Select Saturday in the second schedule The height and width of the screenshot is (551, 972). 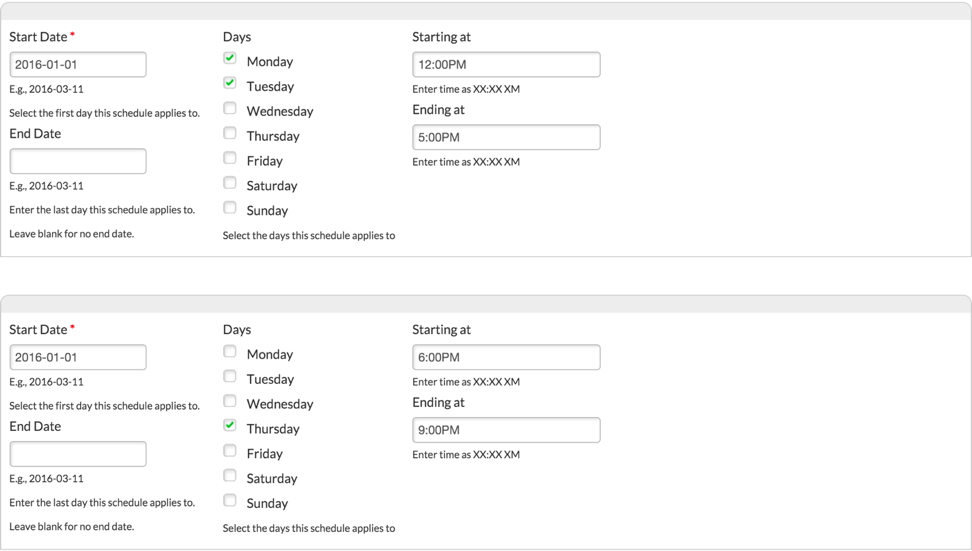click(x=230, y=475)
